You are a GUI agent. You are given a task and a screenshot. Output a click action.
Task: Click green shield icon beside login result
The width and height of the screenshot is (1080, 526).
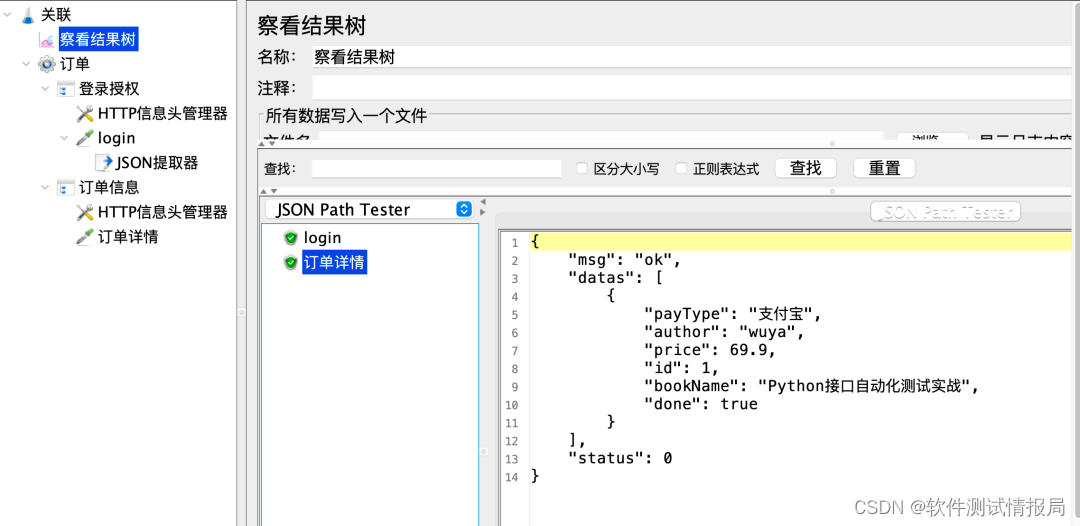tap(291, 238)
